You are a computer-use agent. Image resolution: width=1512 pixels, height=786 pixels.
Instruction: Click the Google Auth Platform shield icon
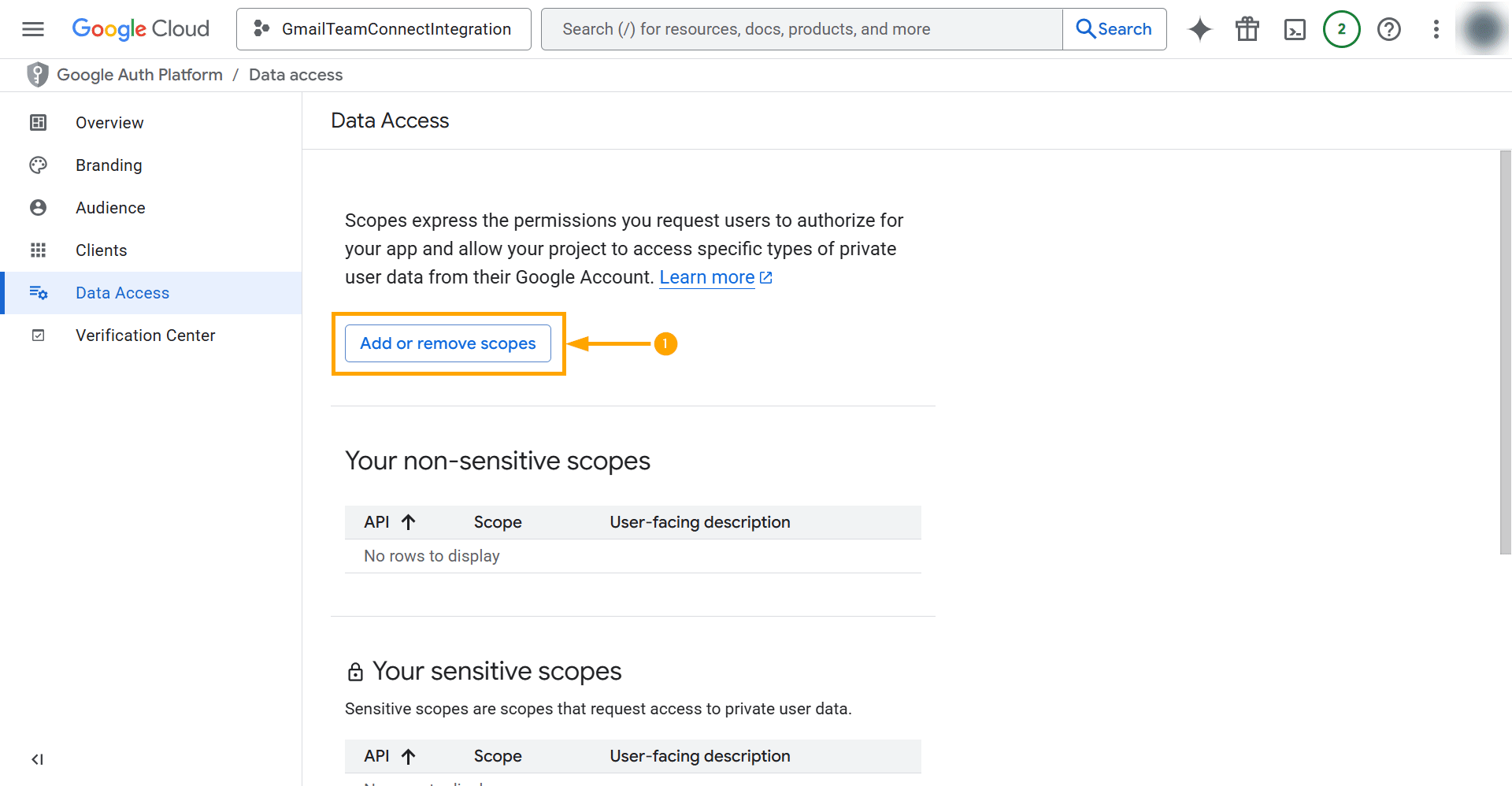coord(37,74)
